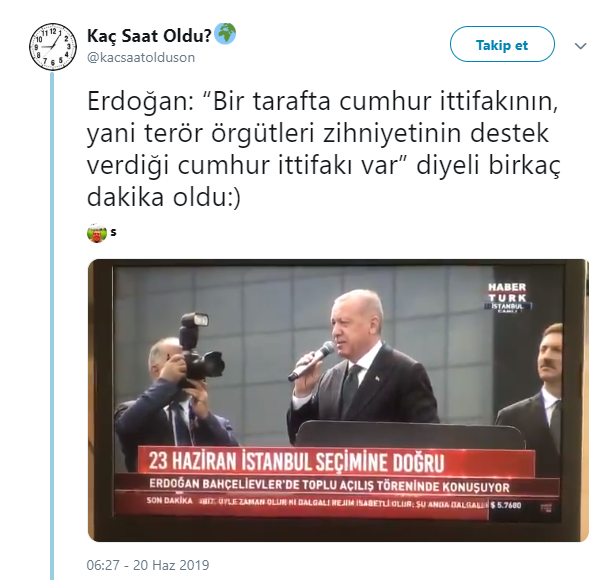
Task: Click the $ 5.7680 exchange rate
Action: coord(506,505)
